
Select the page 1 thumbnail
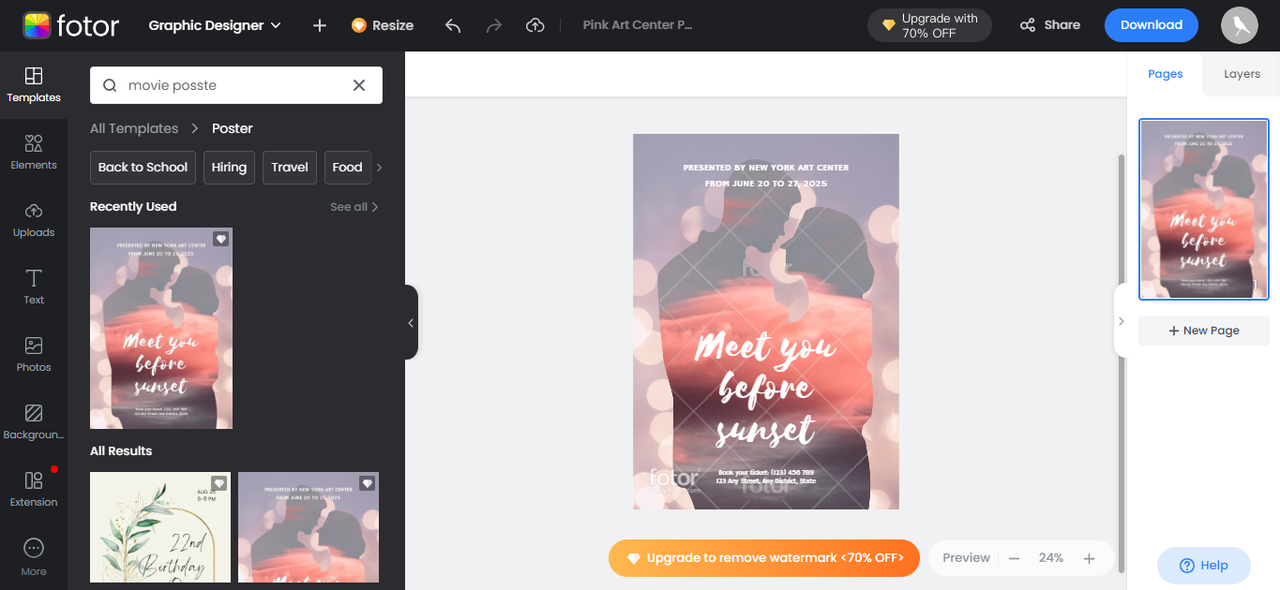[1204, 210]
